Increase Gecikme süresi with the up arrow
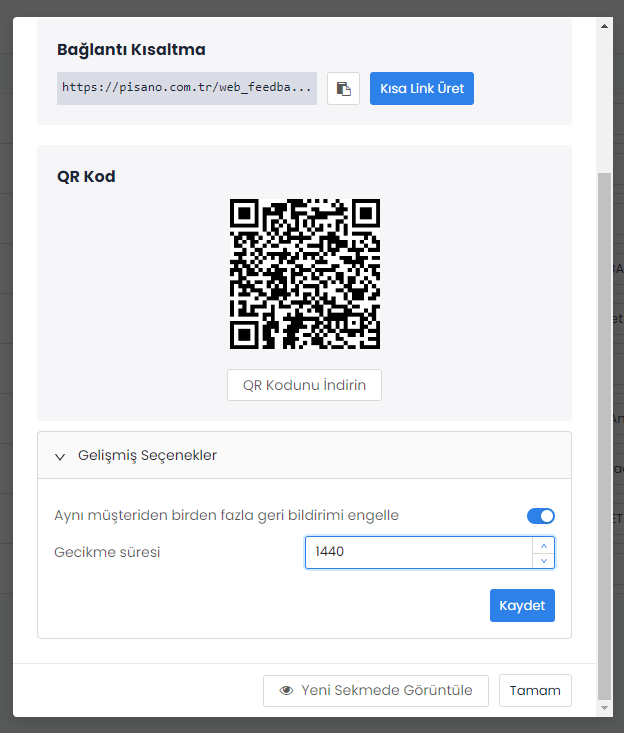 tap(543, 545)
